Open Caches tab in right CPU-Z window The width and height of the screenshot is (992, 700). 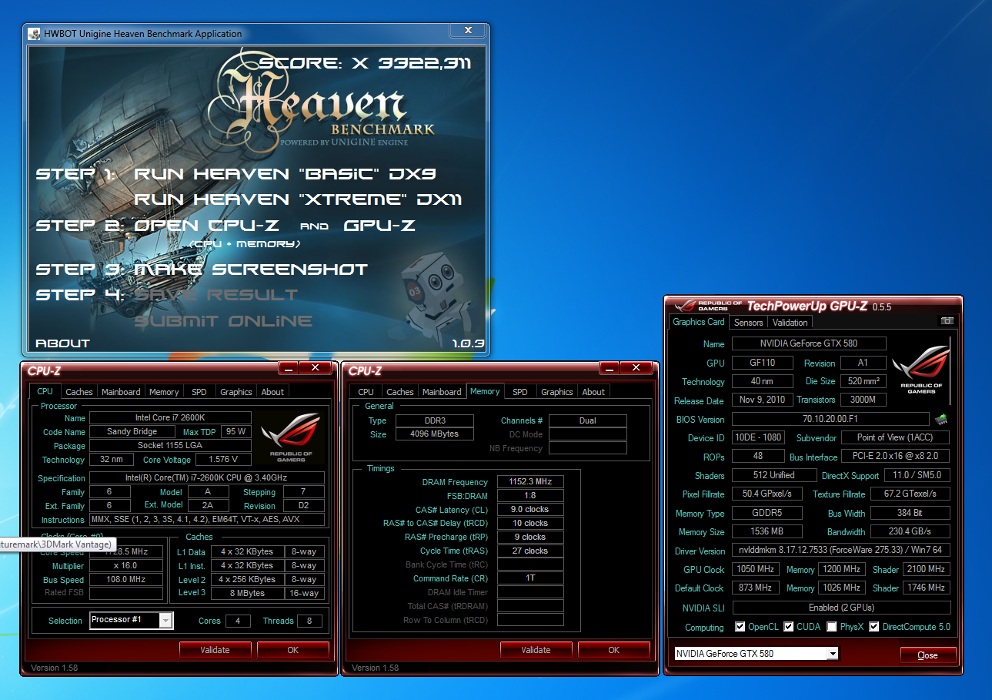pyautogui.click(x=400, y=392)
